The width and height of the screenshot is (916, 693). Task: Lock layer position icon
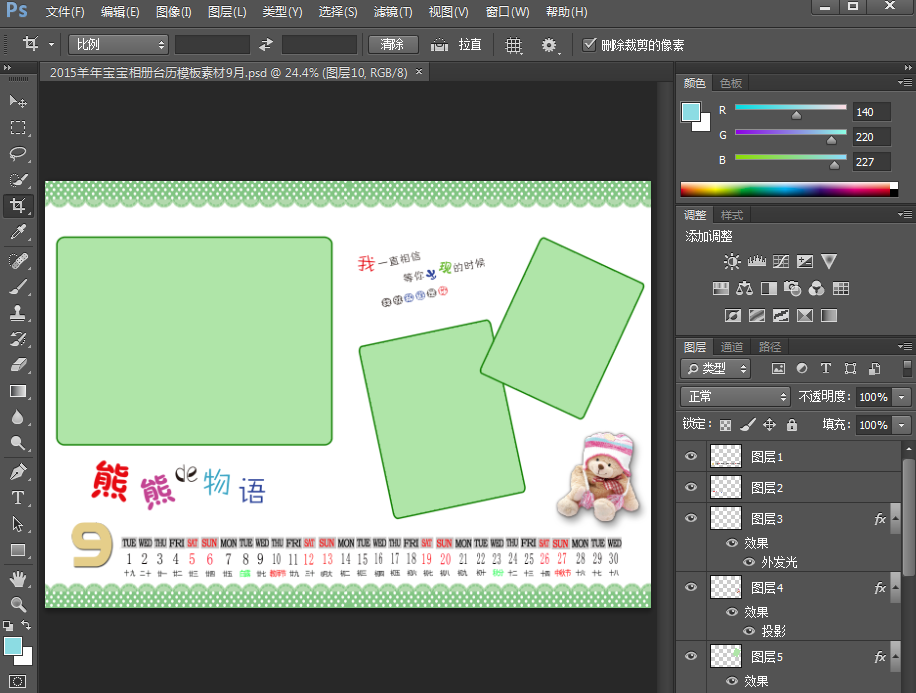(x=769, y=425)
